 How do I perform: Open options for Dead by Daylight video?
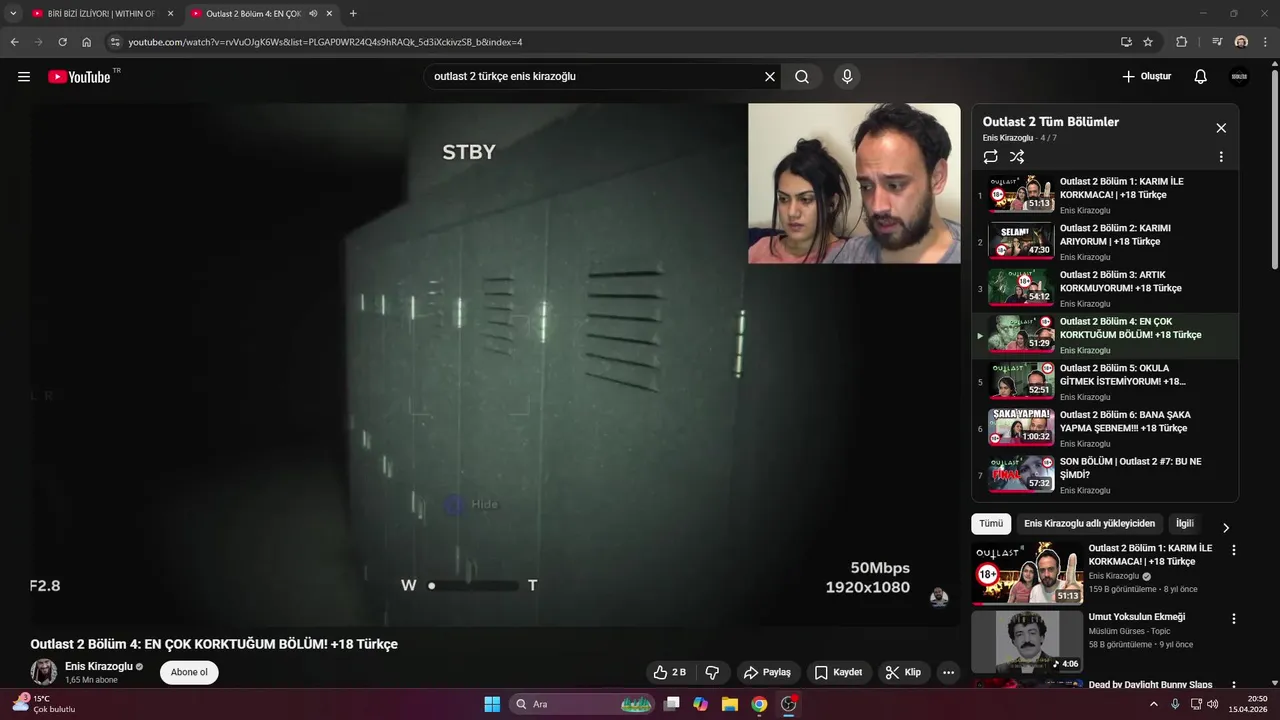(1234, 685)
